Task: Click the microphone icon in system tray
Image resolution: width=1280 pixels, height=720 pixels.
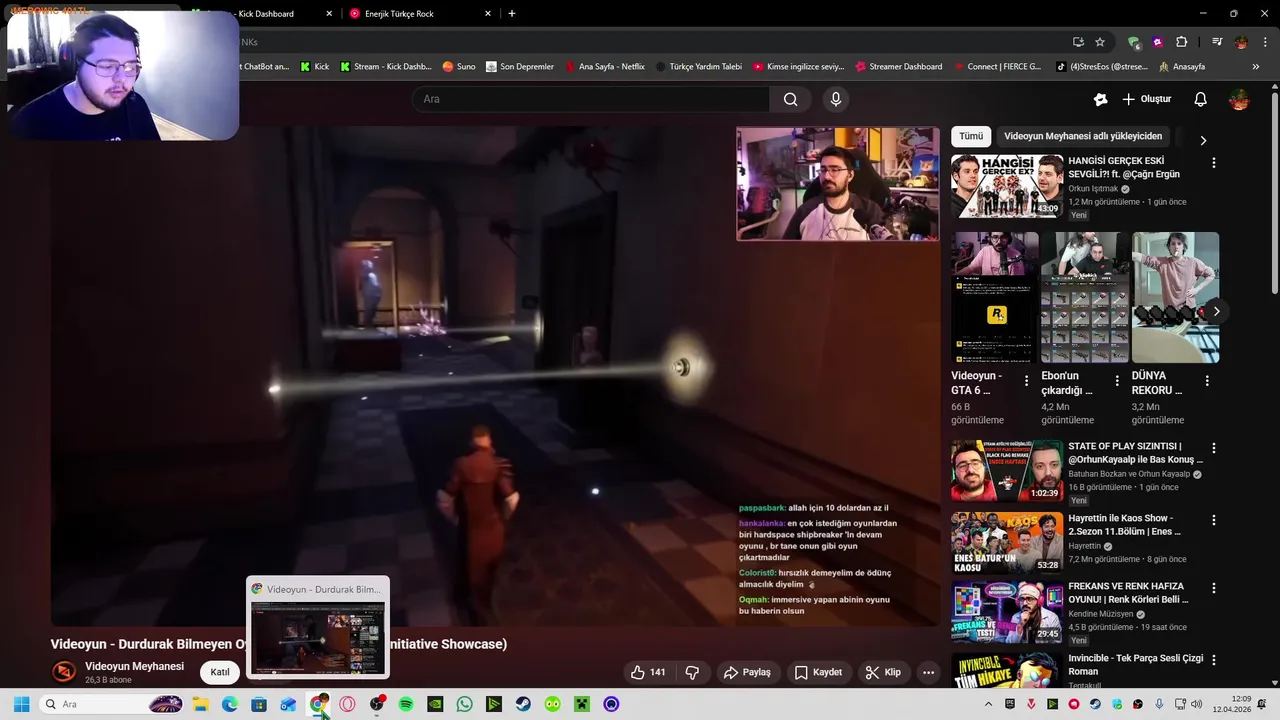Action: click(x=1159, y=704)
